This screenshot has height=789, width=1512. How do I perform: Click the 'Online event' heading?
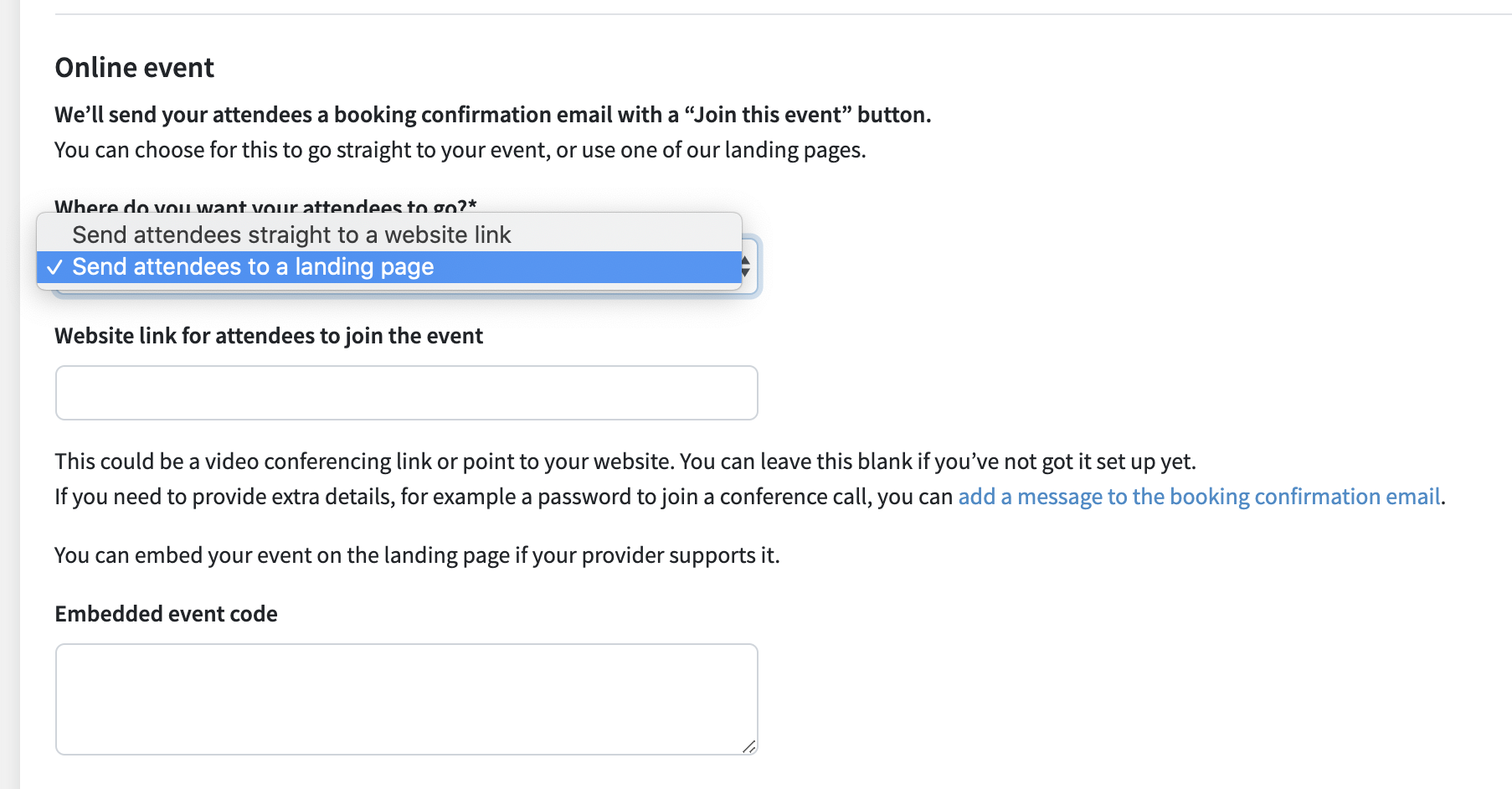pos(135,68)
